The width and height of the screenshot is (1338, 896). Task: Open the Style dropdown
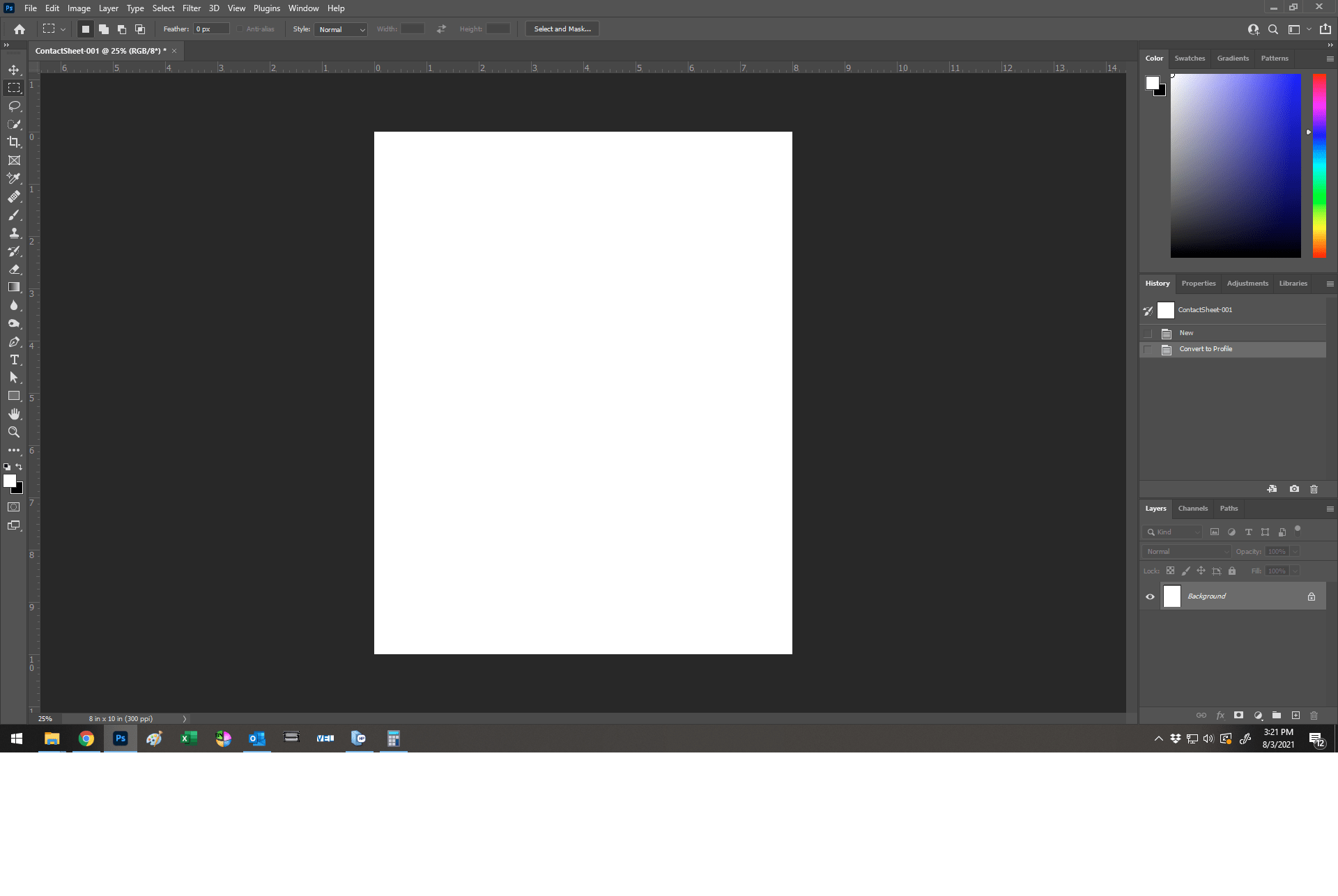tap(341, 29)
